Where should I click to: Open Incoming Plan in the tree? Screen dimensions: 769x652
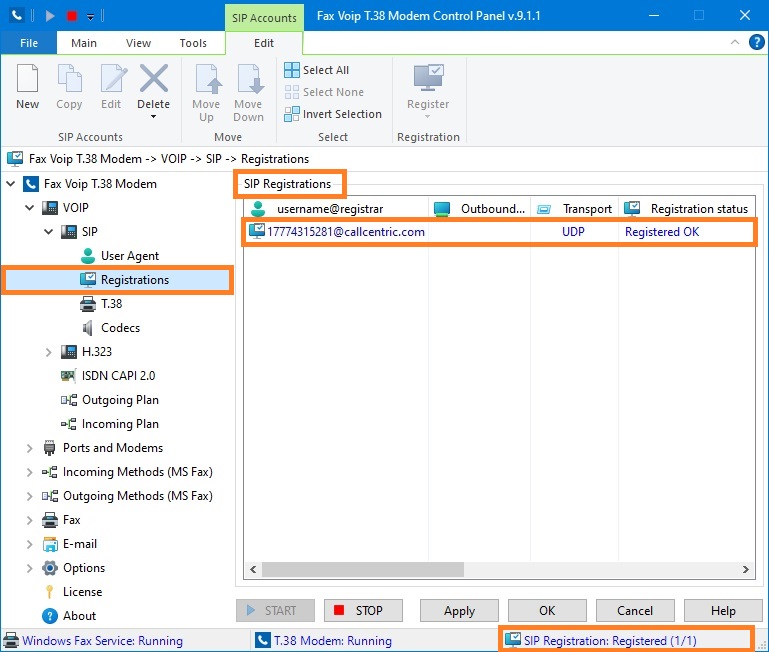[x=120, y=424]
